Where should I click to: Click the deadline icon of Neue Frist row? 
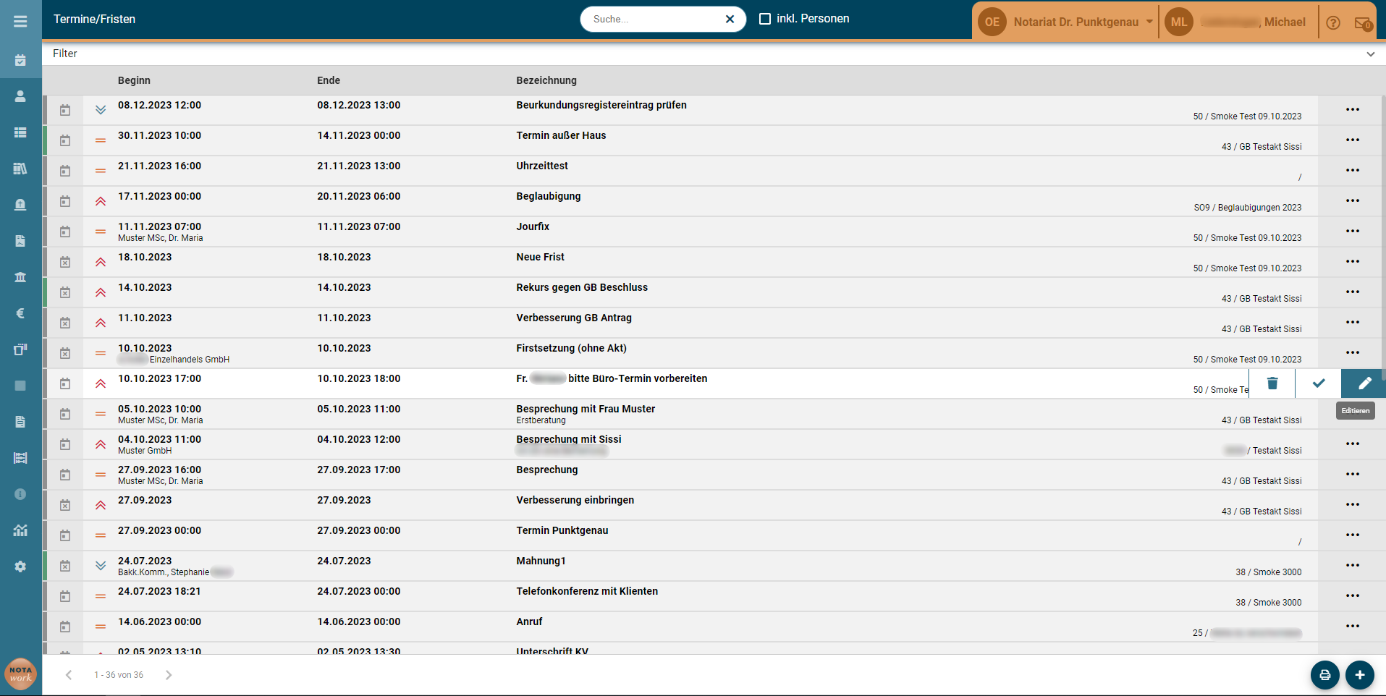click(x=65, y=262)
